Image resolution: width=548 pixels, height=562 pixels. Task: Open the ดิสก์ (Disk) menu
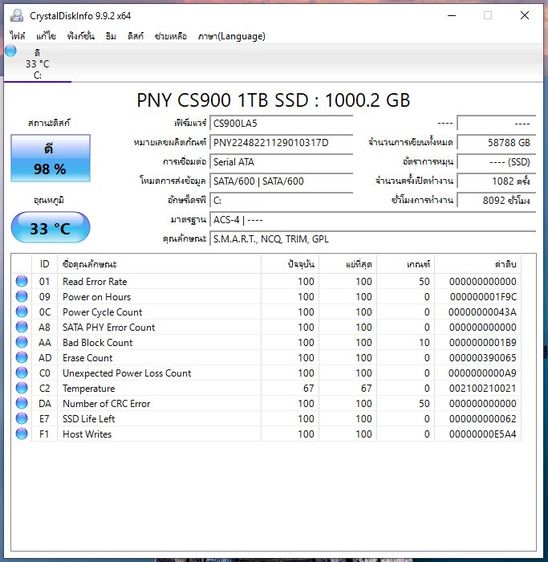pyautogui.click(x=135, y=36)
